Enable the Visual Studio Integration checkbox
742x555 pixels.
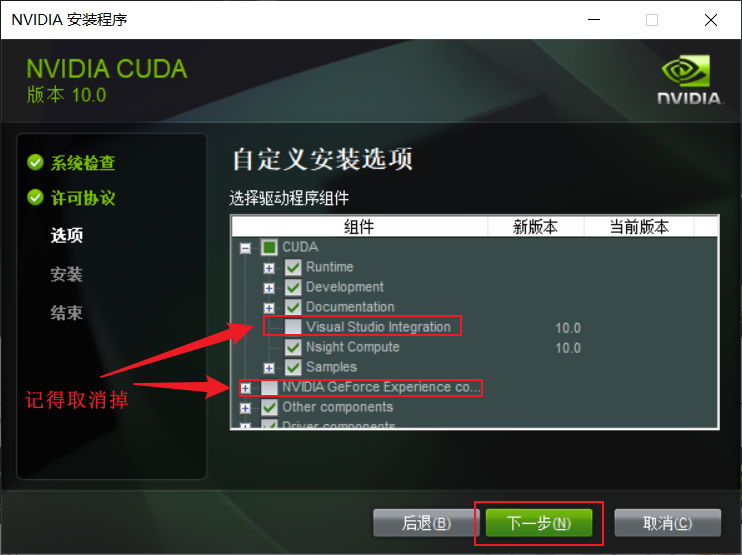pyautogui.click(x=293, y=327)
